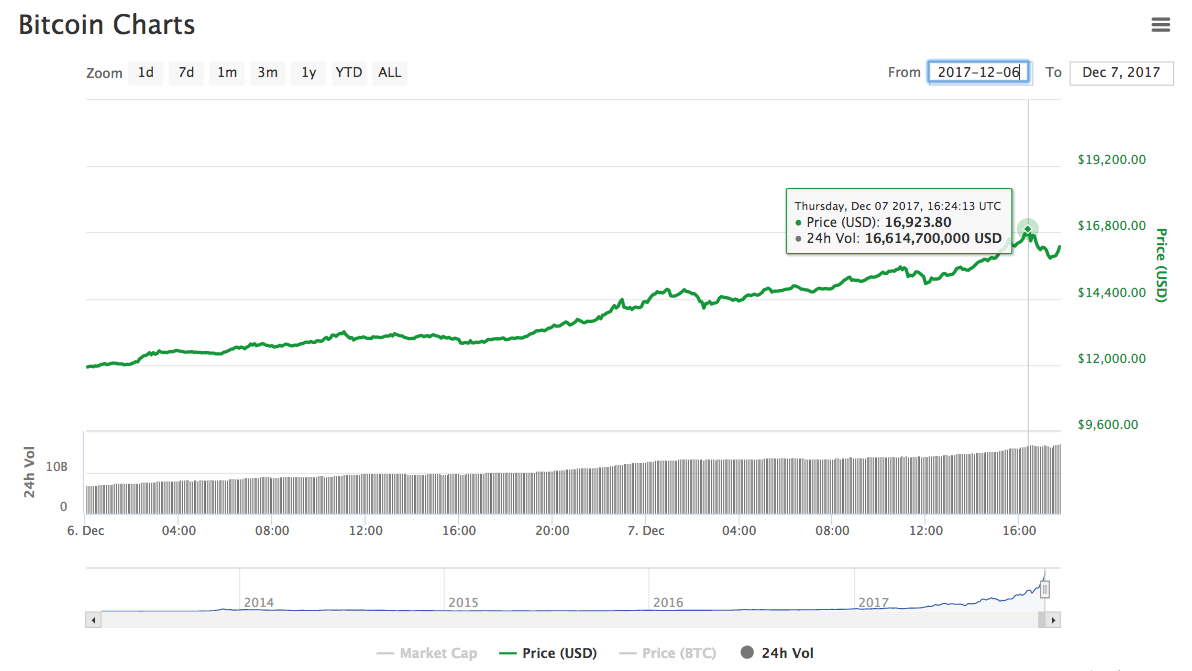
Task: Toggle 24h Vol series in legend
Action: tap(777, 653)
